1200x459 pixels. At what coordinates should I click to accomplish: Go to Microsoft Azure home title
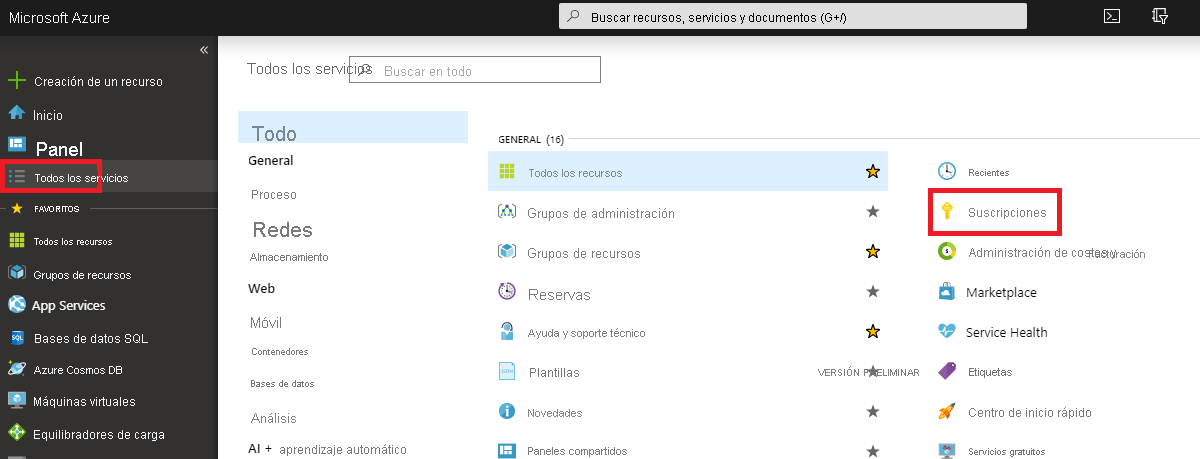click(x=60, y=17)
